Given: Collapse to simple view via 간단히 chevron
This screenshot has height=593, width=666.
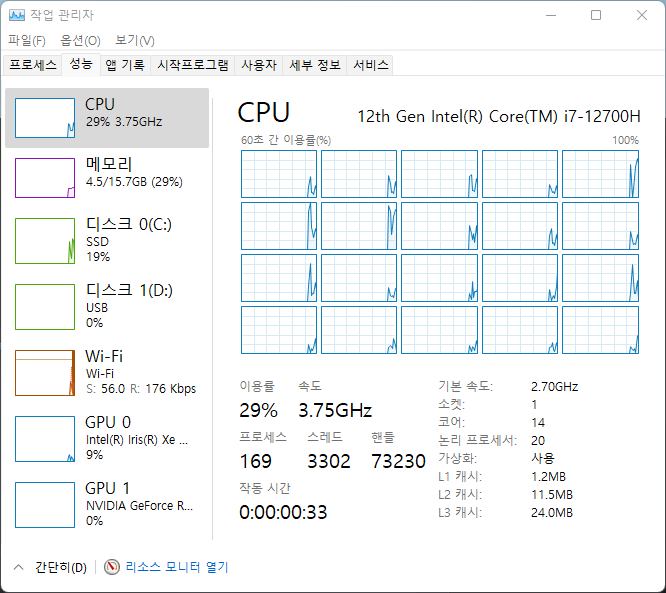Looking at the screenshot, I should (18, 567).
